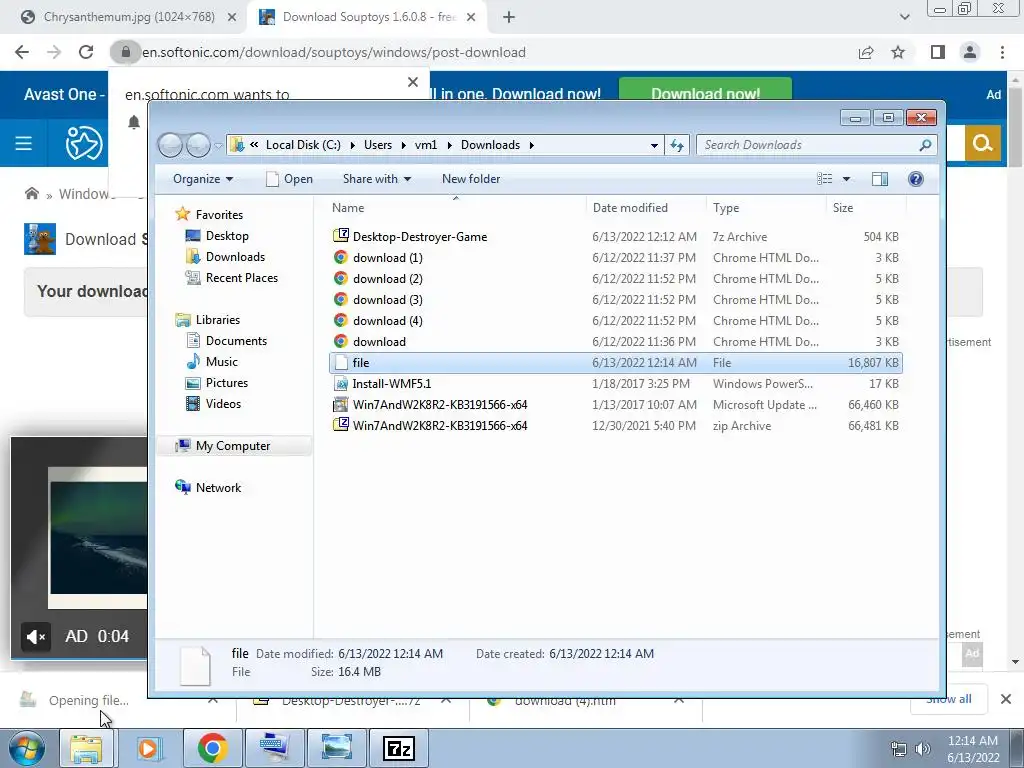Open Network in navigation pane

click(x=218, y=488)
